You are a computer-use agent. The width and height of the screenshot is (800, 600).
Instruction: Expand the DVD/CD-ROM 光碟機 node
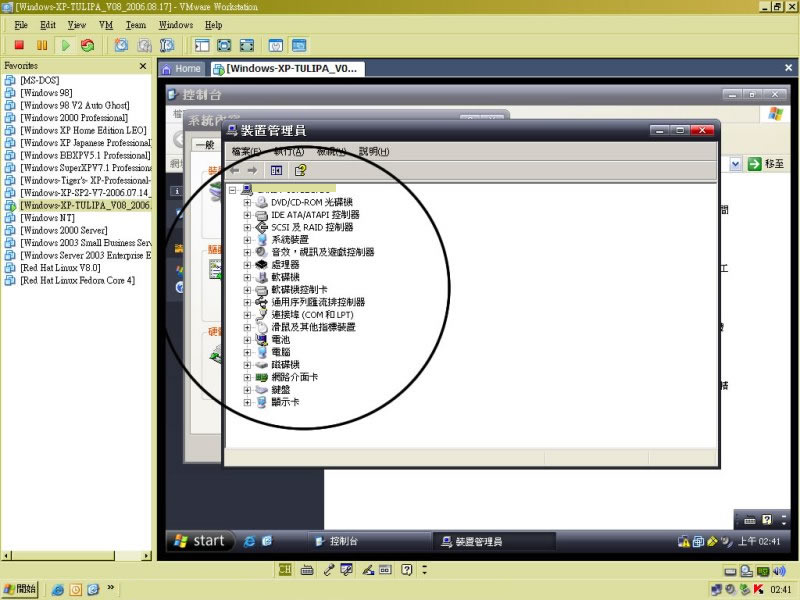247,203
